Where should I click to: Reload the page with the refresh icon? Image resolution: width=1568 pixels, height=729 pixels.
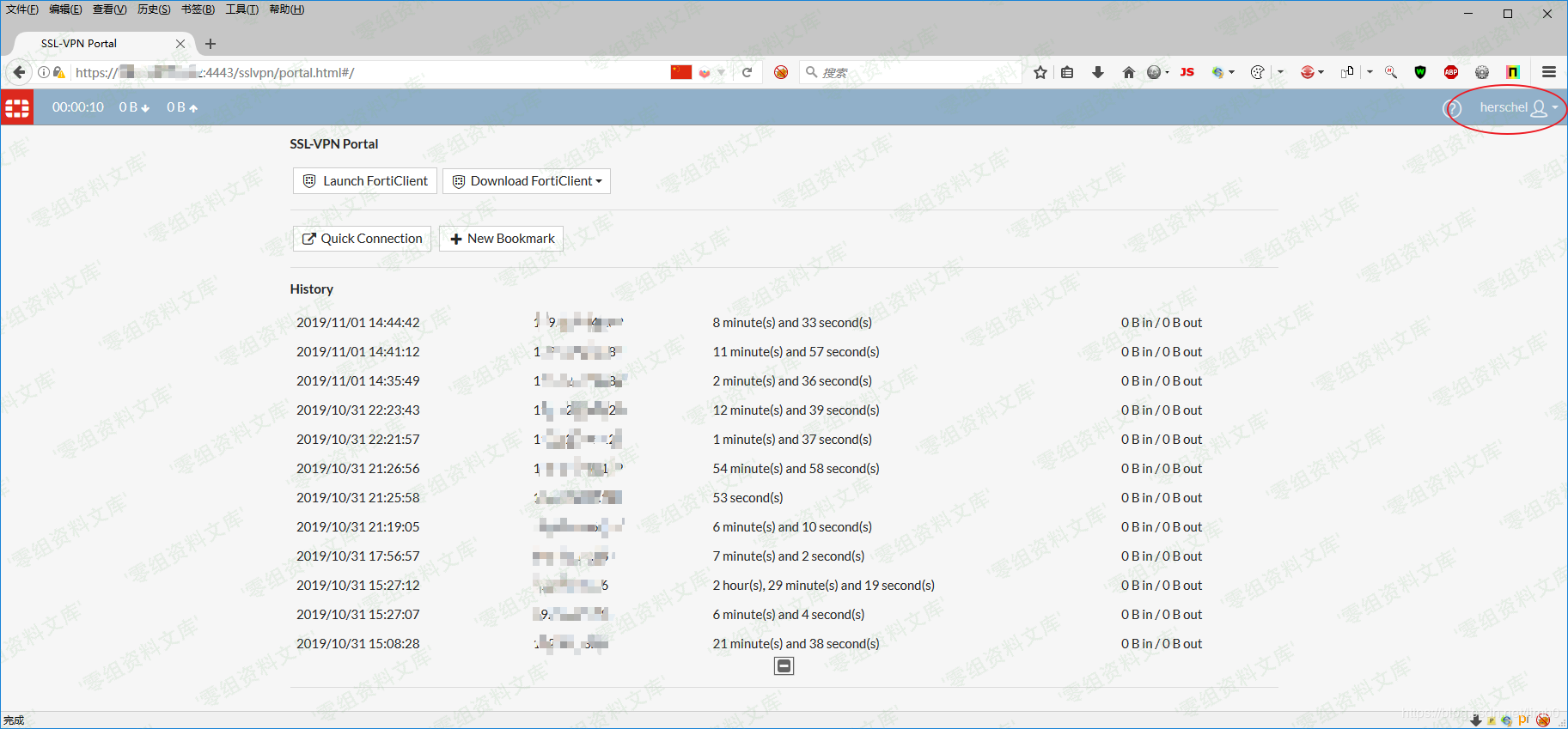[x=747, y=72]
